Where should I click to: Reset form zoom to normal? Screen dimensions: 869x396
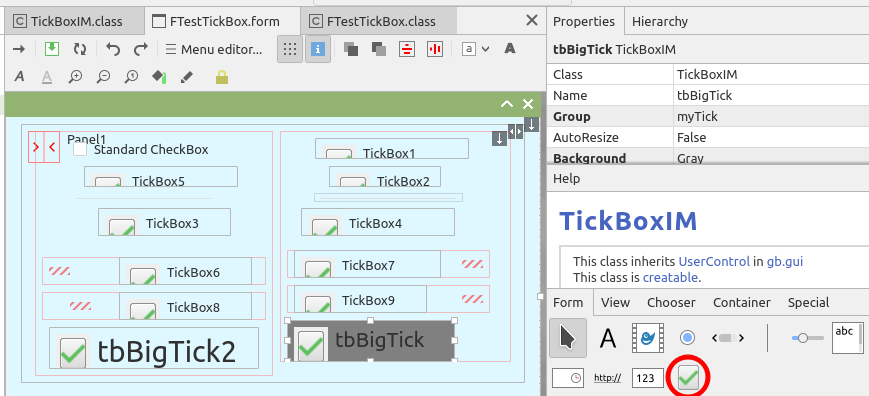131,77
